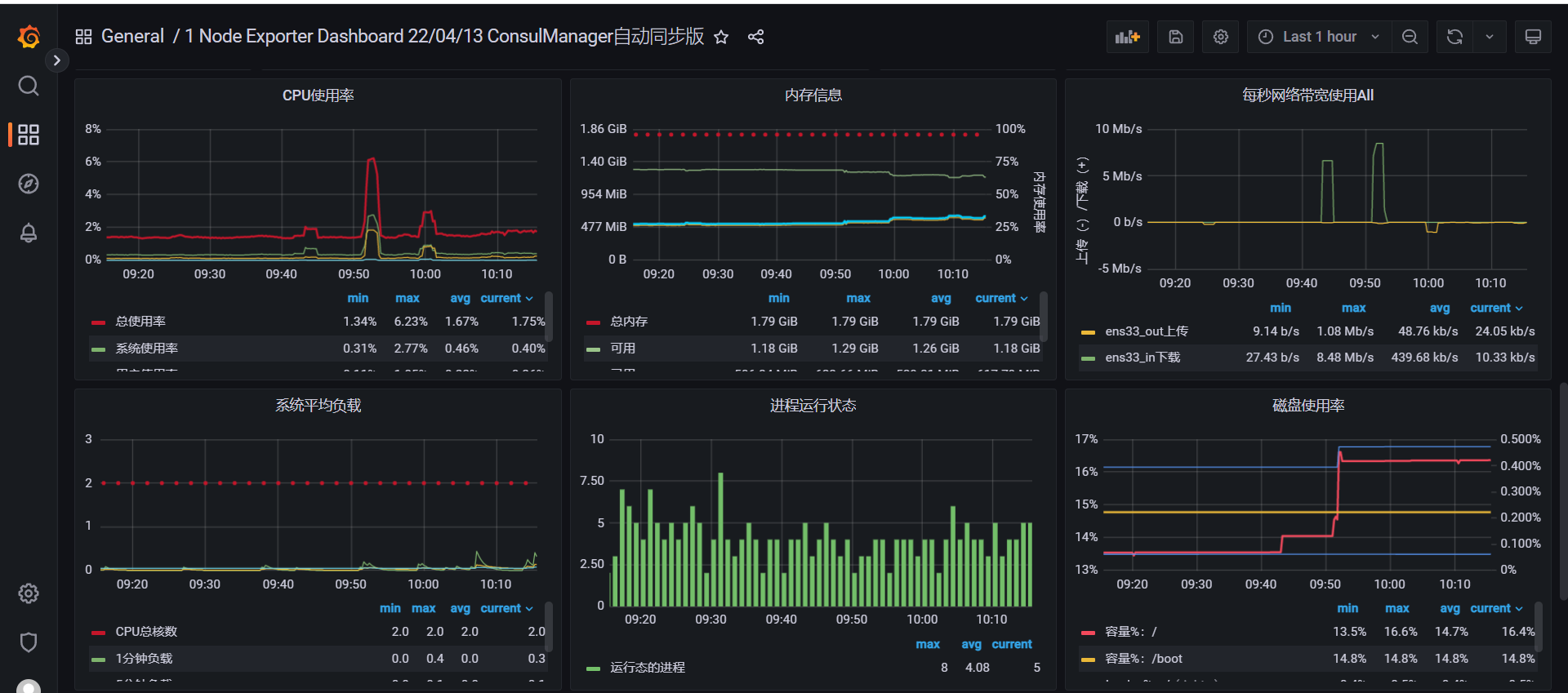Open the CPU使用率 panel title menu
1568x693 pixels.
pos(318,96)
